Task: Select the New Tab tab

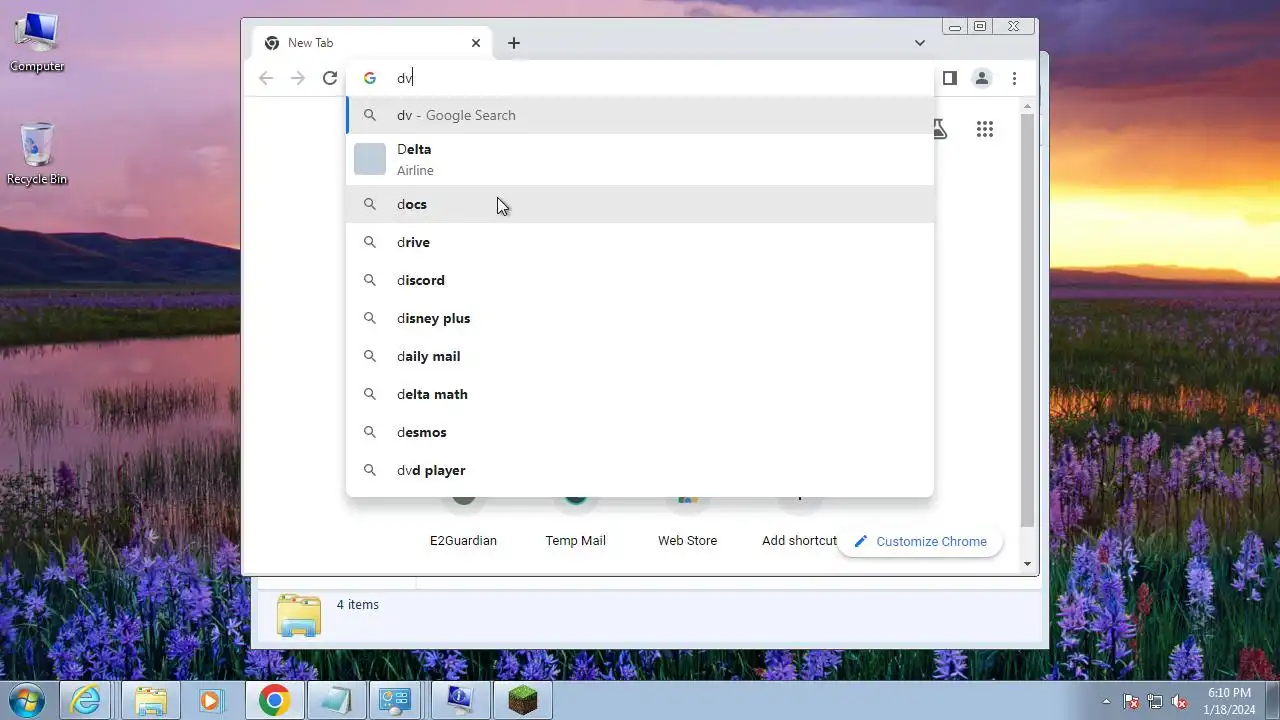Action: (x=372, y=43)
